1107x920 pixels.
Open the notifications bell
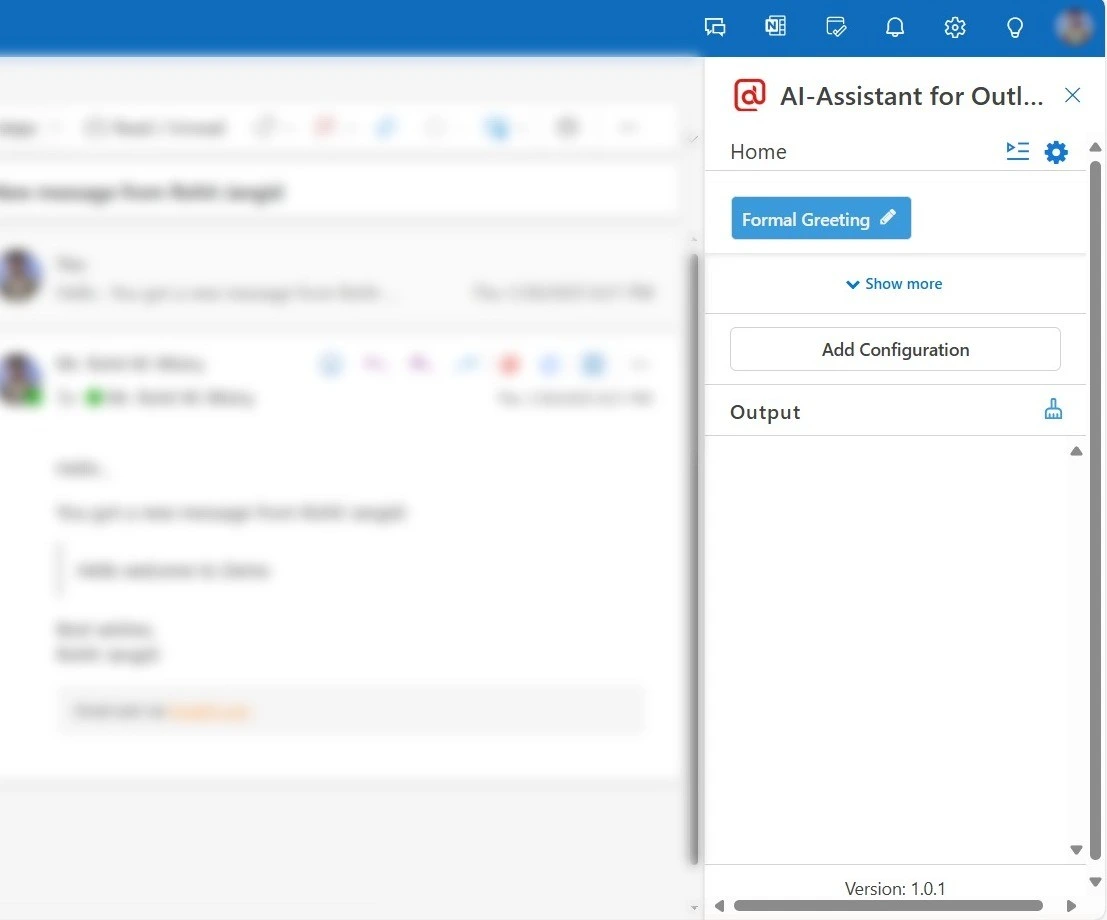coord(894,28)
